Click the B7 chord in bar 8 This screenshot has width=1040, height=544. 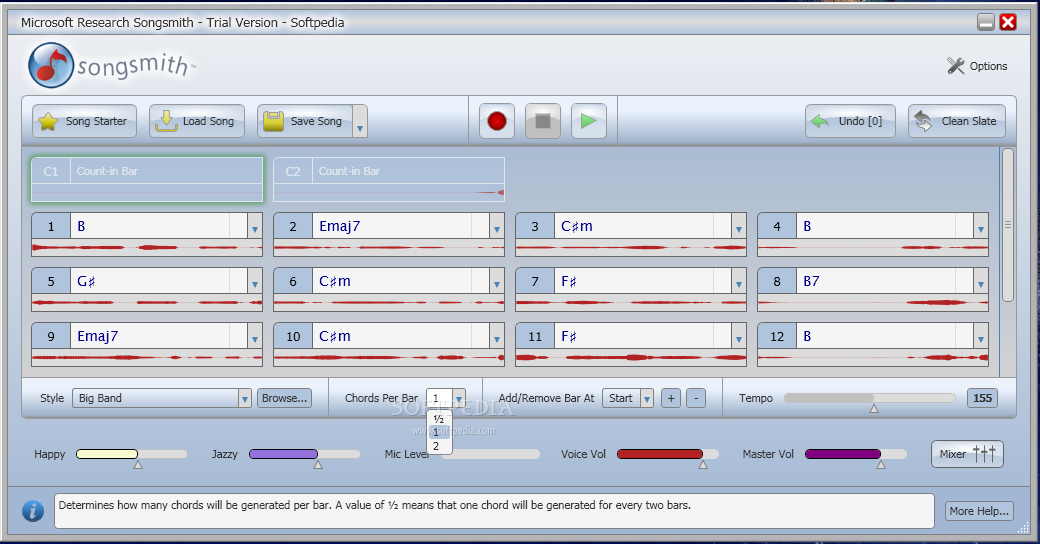tap(811, 281)
